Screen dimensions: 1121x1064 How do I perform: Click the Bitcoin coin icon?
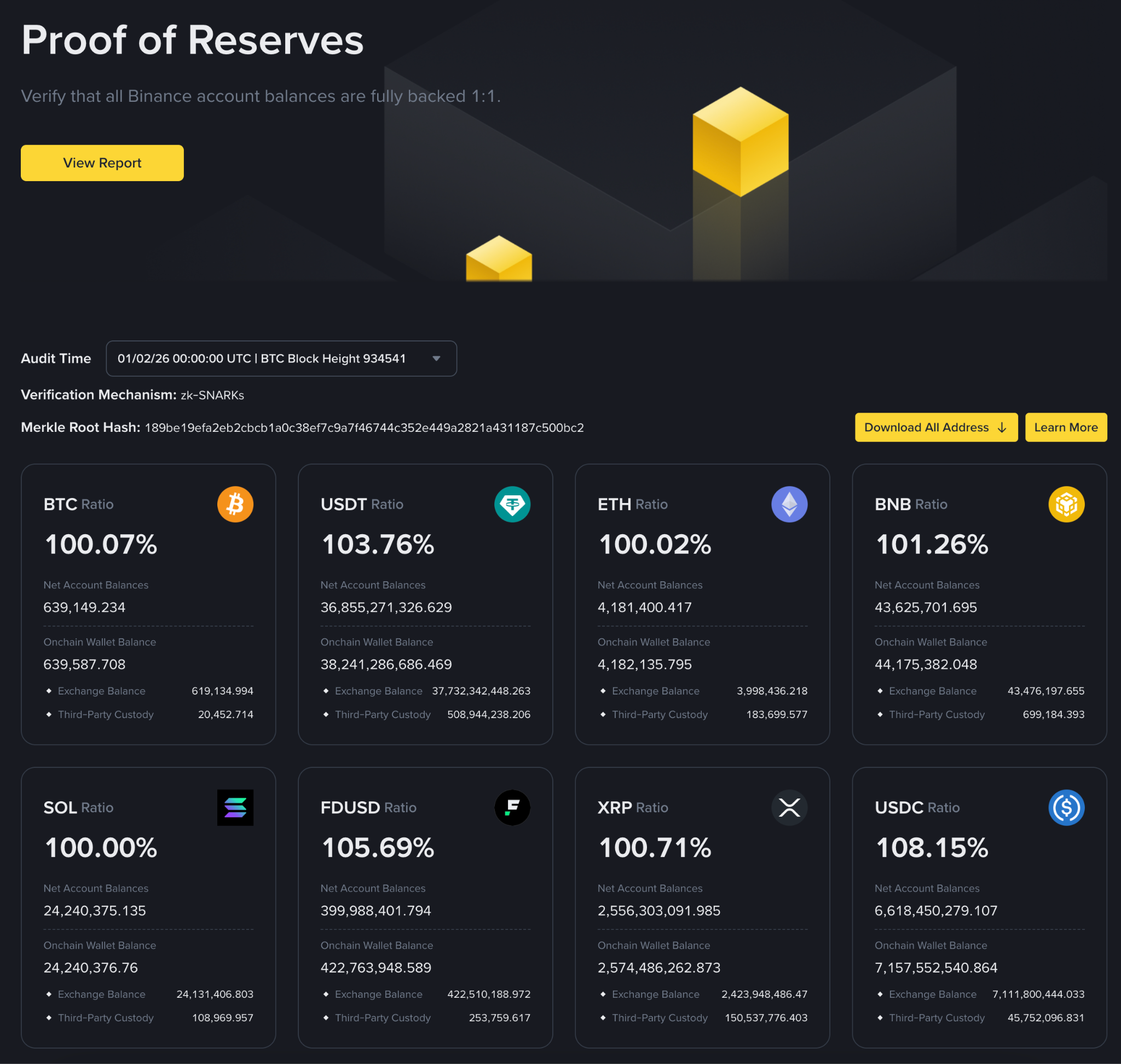click(235, 504)
